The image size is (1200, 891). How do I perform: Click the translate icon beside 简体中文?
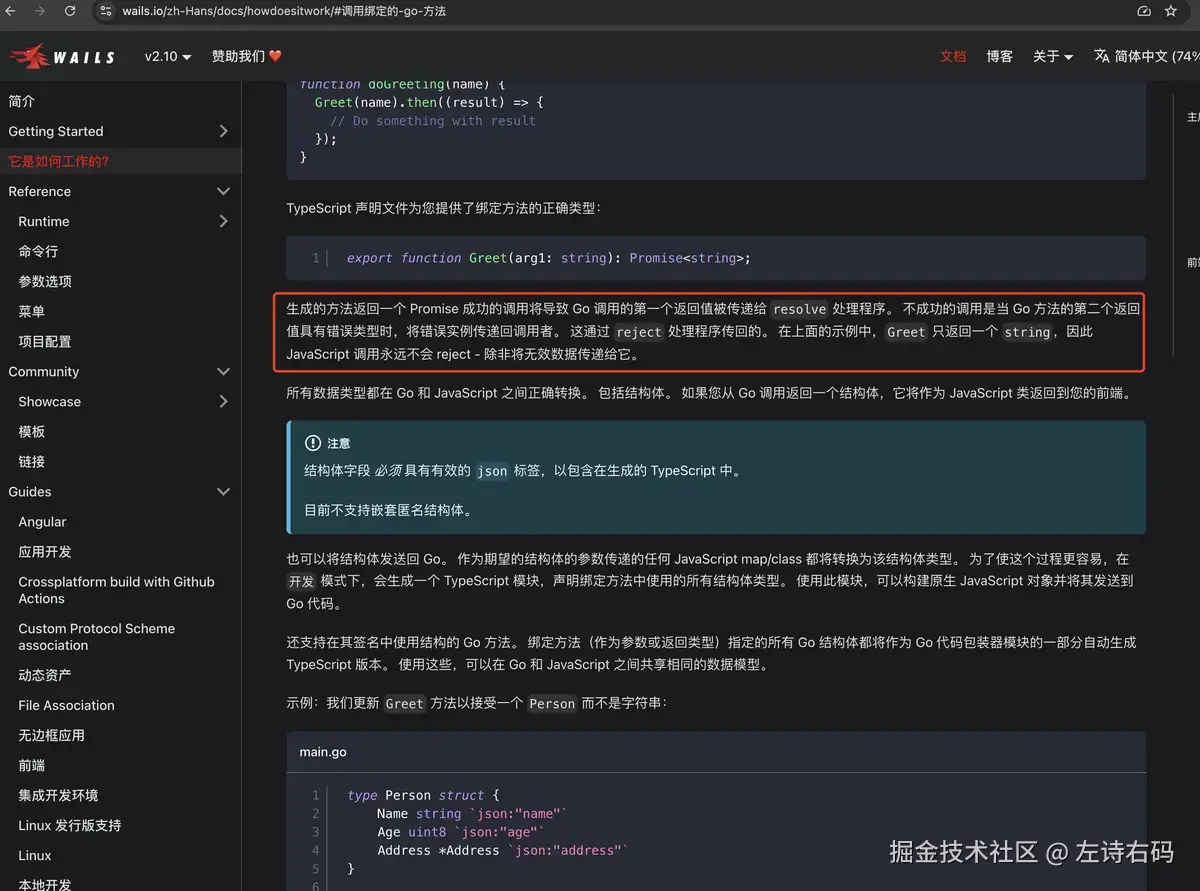click(x=1102, y=56)
